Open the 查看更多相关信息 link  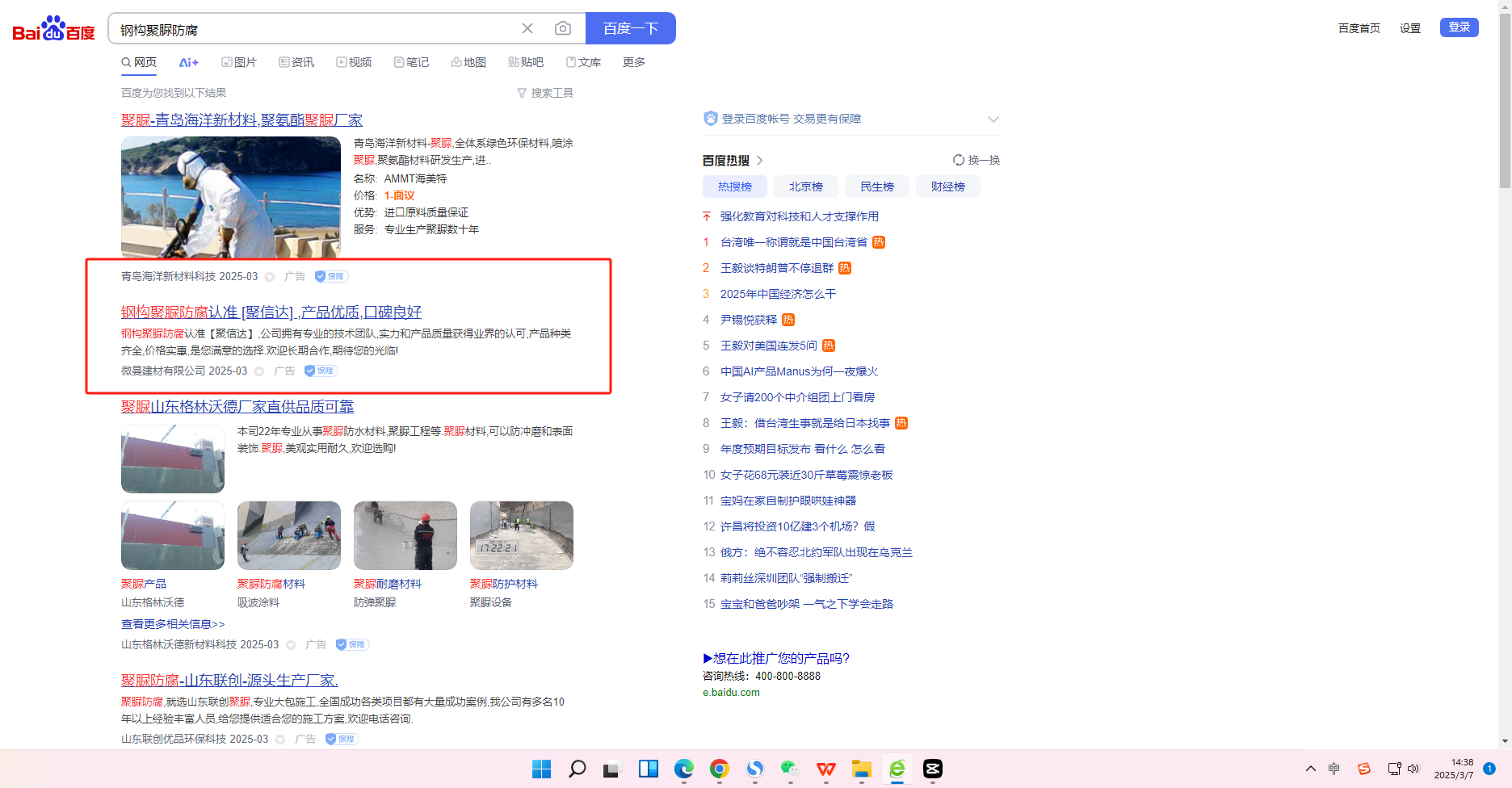(x=173, y=624)
